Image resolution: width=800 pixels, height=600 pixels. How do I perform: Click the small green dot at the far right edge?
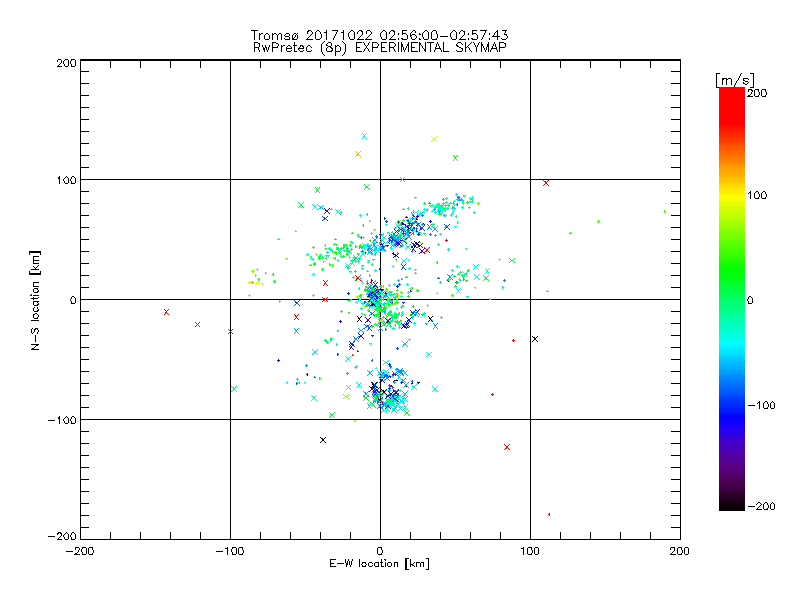tap(665, 211)
